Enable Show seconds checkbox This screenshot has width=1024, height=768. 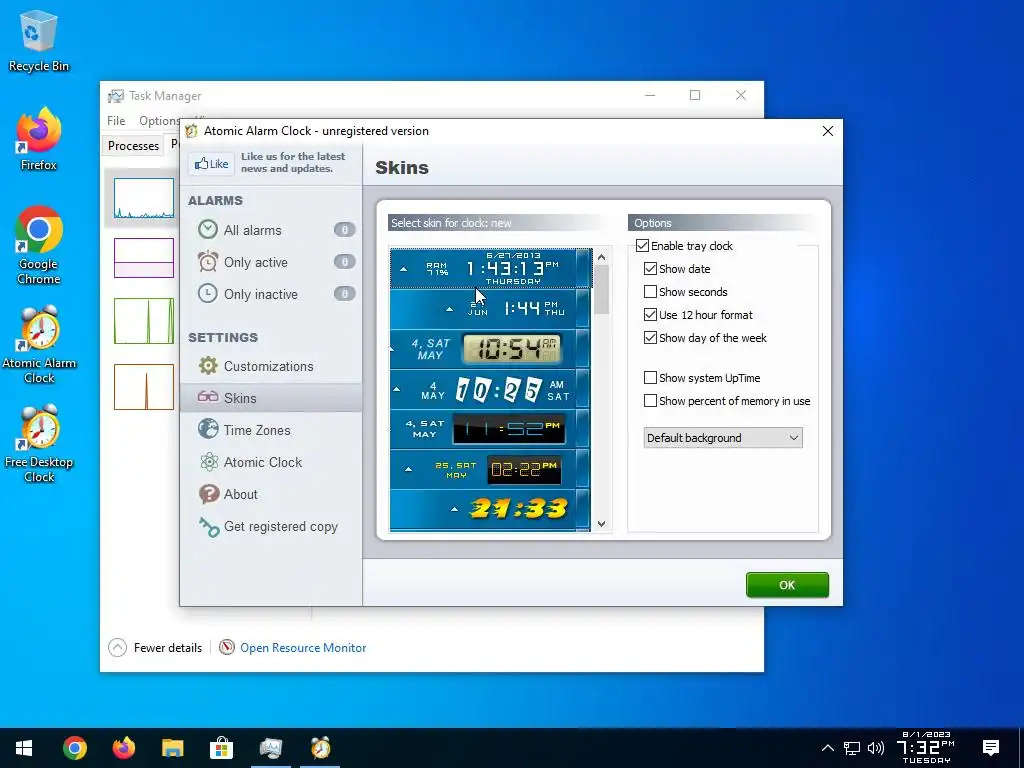coord(650,291)
